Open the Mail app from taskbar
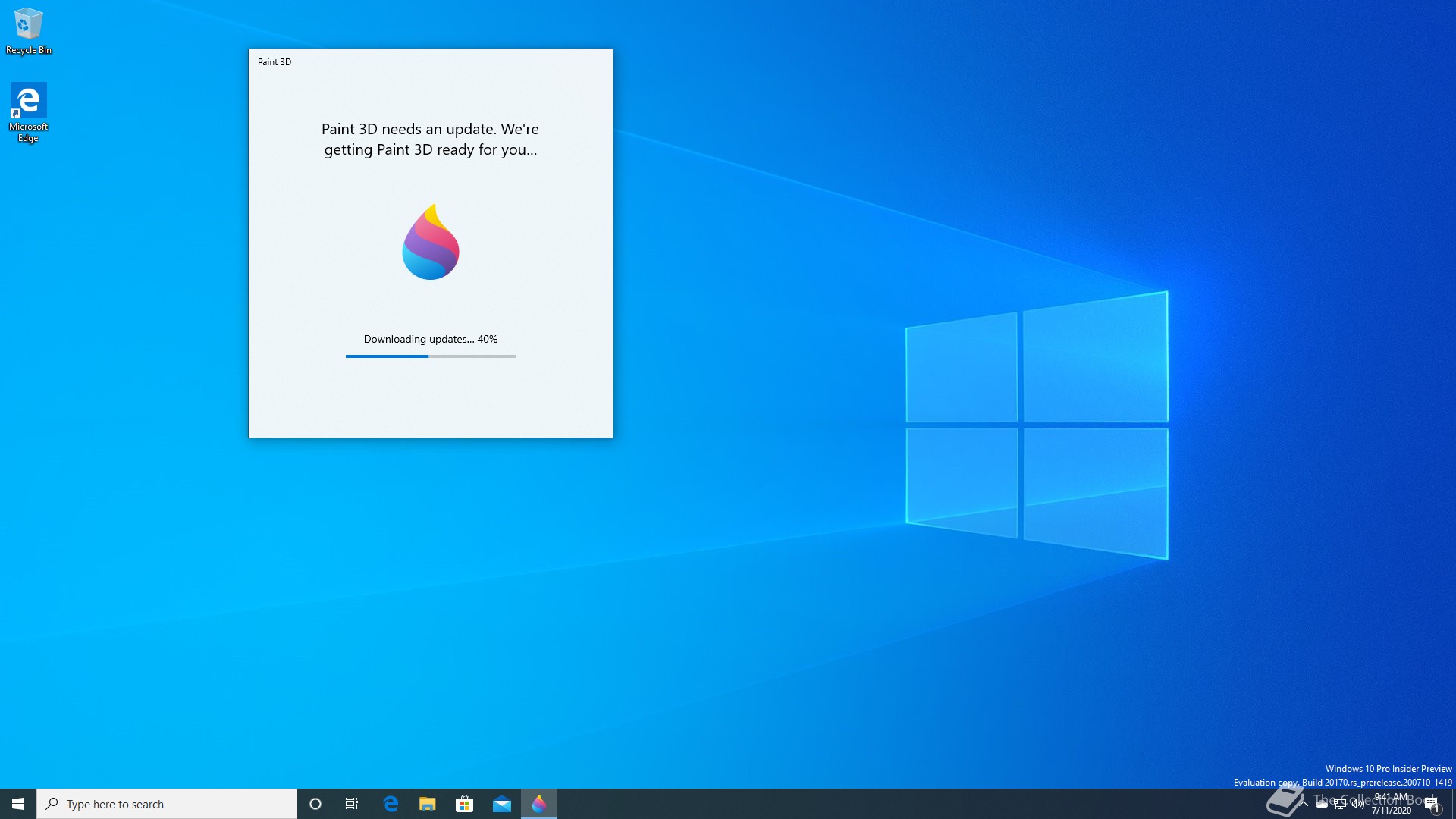The image size is (1456, 819). tap(501, 804)
